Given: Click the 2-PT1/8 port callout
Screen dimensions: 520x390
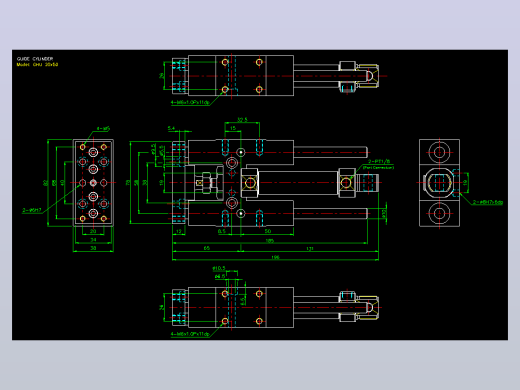Looking at the screenshot, I should [379, 162].
